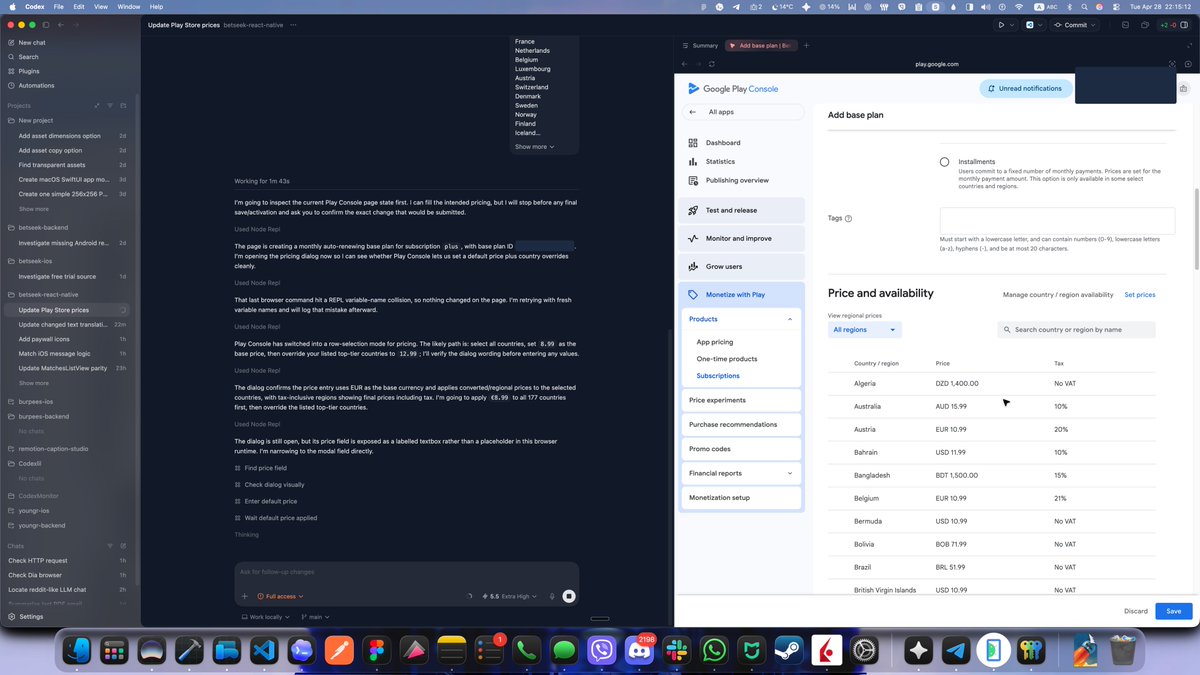Viewport: 1200px width, 675px height.
Task: Open One-time products in sidebar
Action: coord(725,359)
